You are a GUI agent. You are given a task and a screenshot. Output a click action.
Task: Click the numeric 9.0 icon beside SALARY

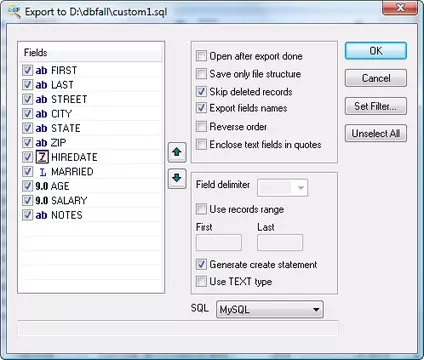pyautogui.click(x=42, y=200)
